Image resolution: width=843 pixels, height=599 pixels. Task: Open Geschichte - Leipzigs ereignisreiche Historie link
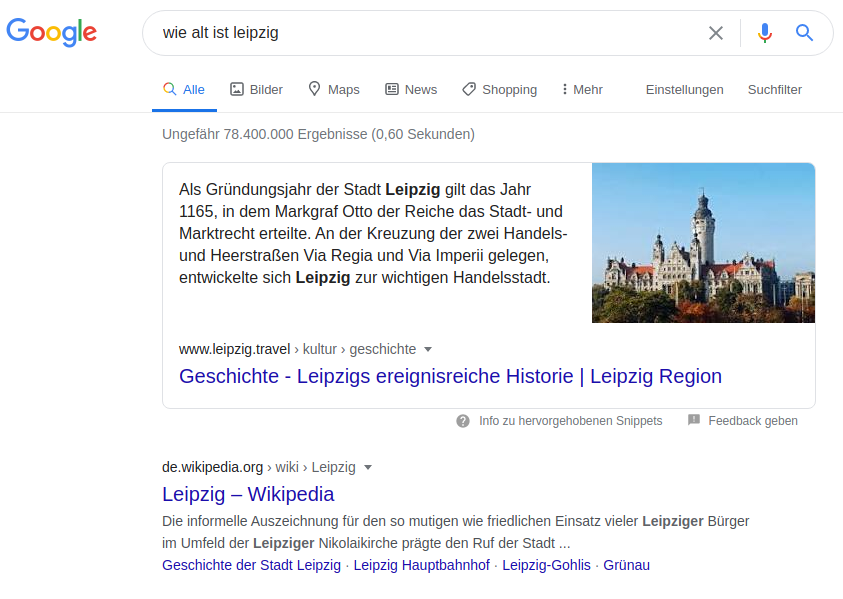[451, 376]
